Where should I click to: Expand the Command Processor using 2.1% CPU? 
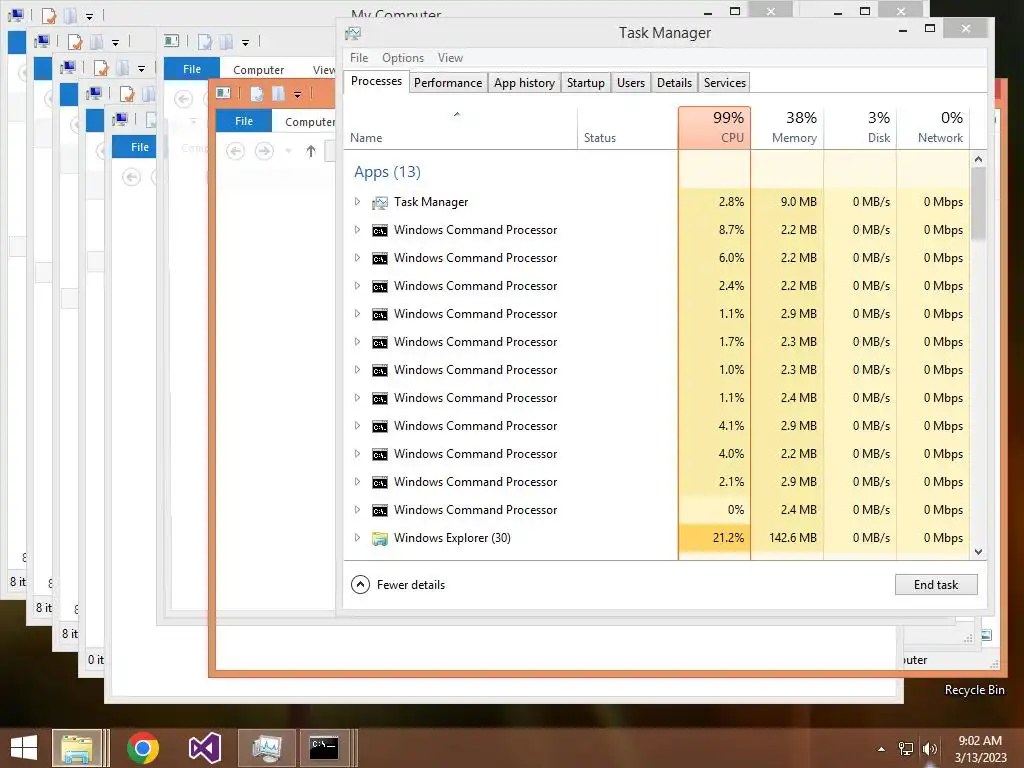pos(357,481)
